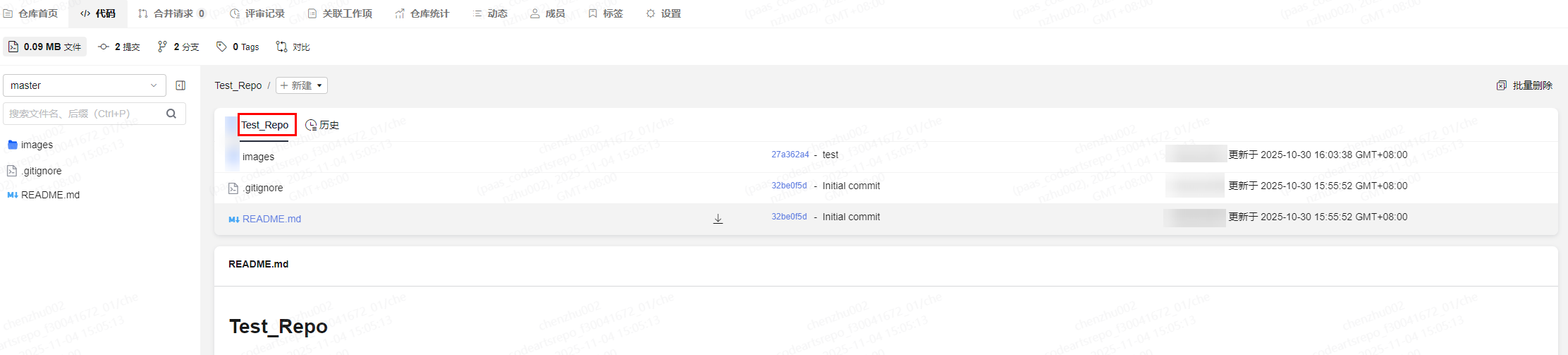Click the search magnifier icon

(x=171, y=114)
